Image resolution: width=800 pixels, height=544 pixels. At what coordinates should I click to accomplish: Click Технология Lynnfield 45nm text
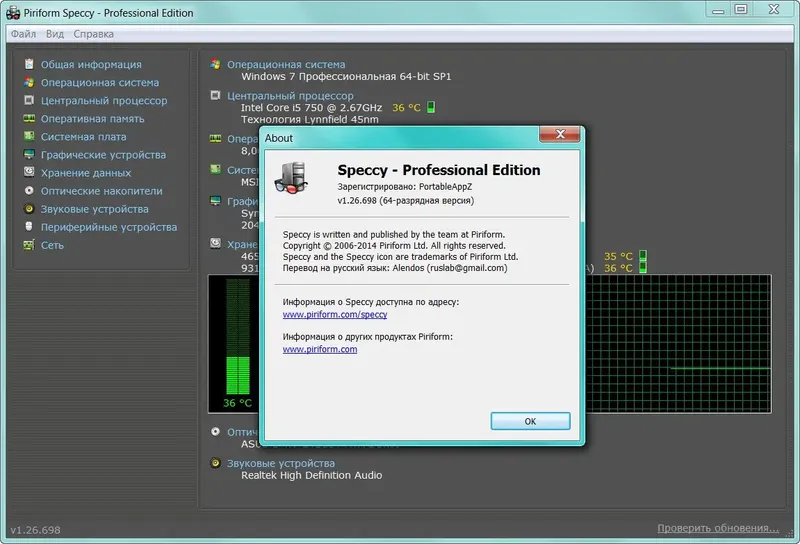[x=310, y=119]
